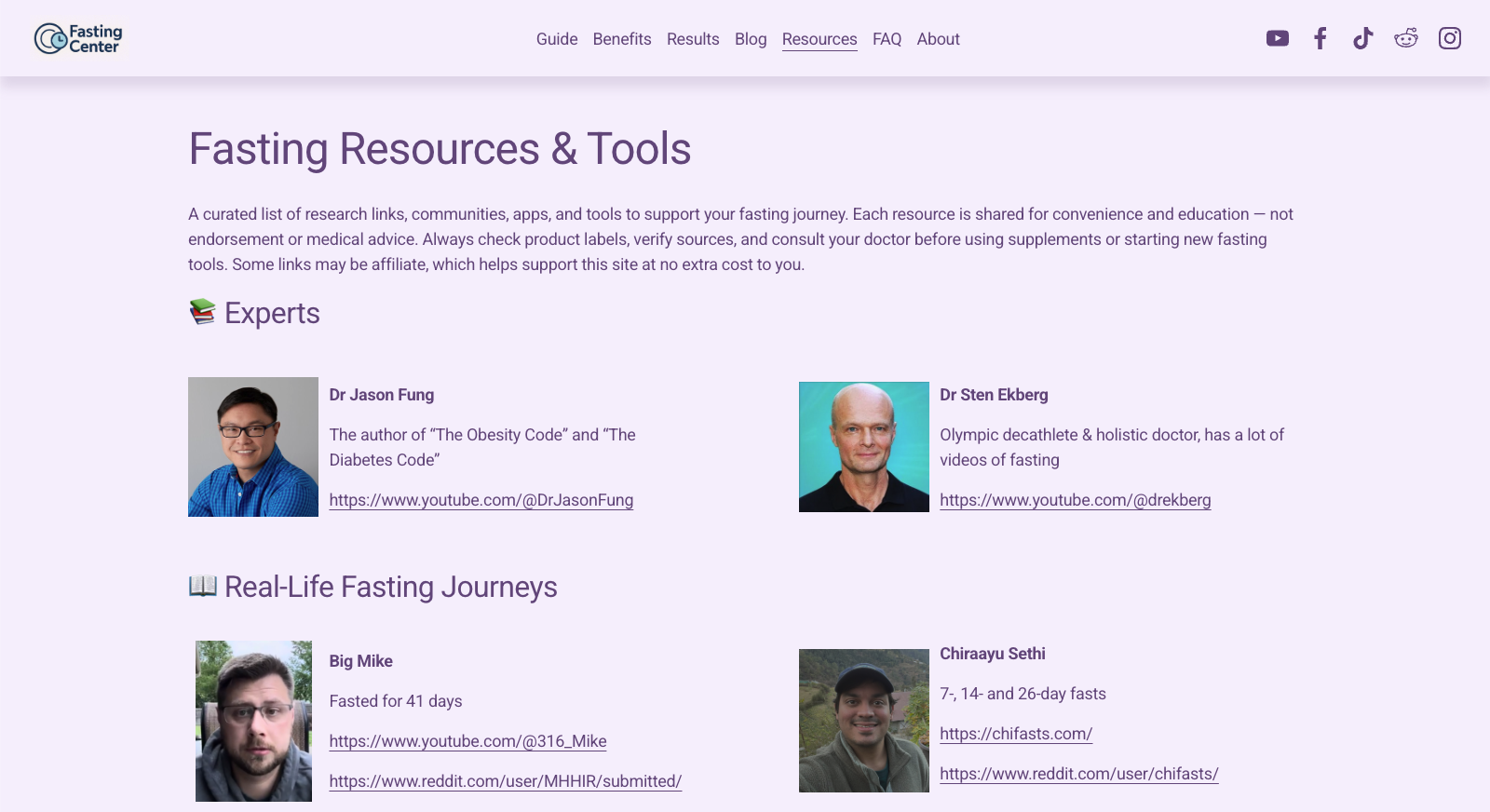1490x812 pixels.
Task: Open Dr Jason Fung's YouTube link
Action: pyautogui.click(x=481, y=500)
